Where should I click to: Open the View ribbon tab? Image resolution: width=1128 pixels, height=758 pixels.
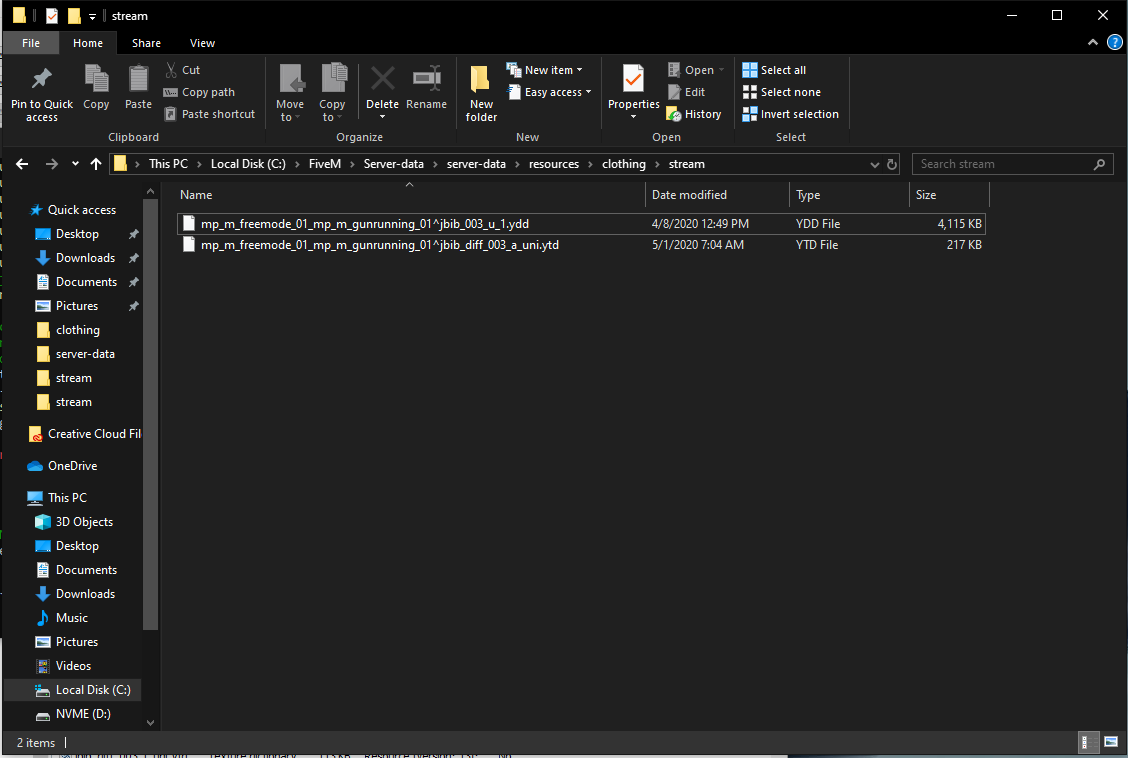pyautogui.click(x=202, y=43)
